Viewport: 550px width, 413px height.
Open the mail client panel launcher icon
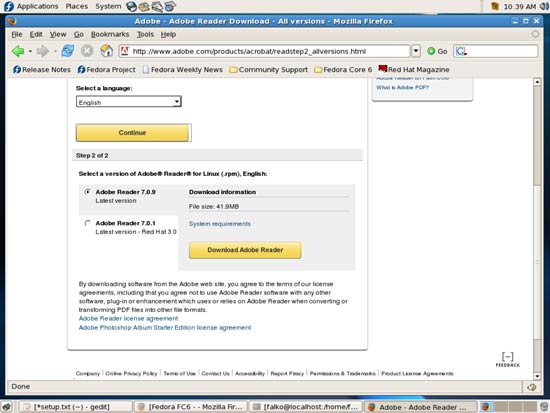tap(144, 6)
